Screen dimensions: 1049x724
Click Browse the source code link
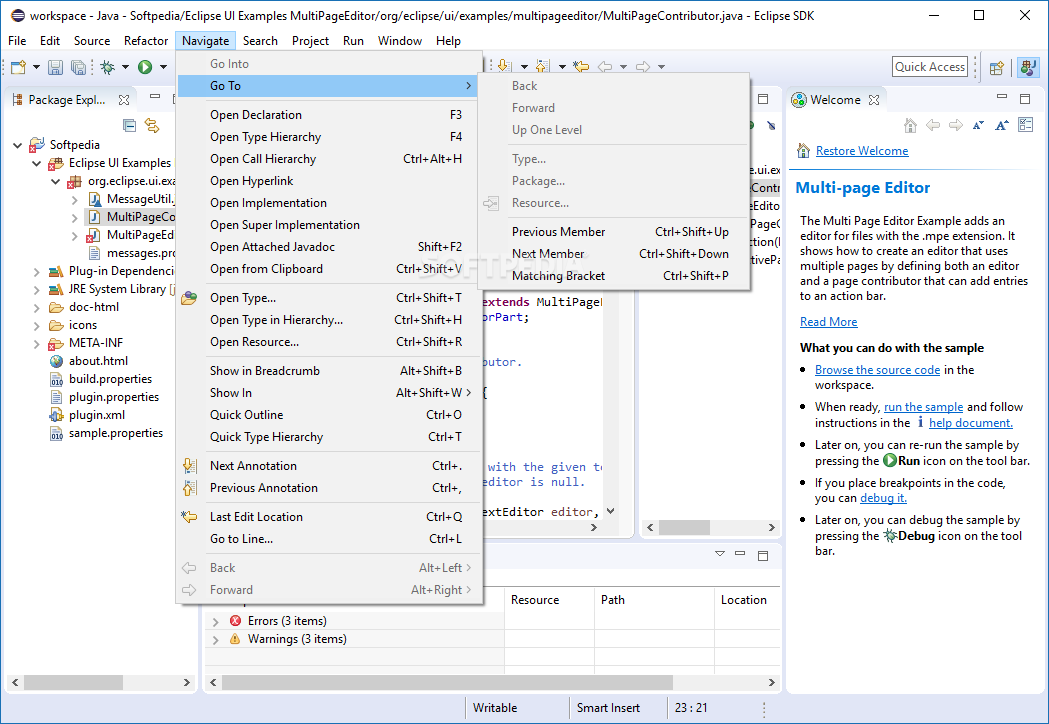pos(877,370)
